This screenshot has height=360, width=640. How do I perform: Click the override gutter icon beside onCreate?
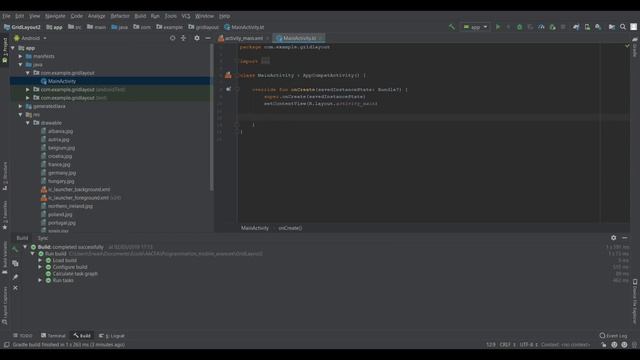pyautogui.click(x=229, y=89)
